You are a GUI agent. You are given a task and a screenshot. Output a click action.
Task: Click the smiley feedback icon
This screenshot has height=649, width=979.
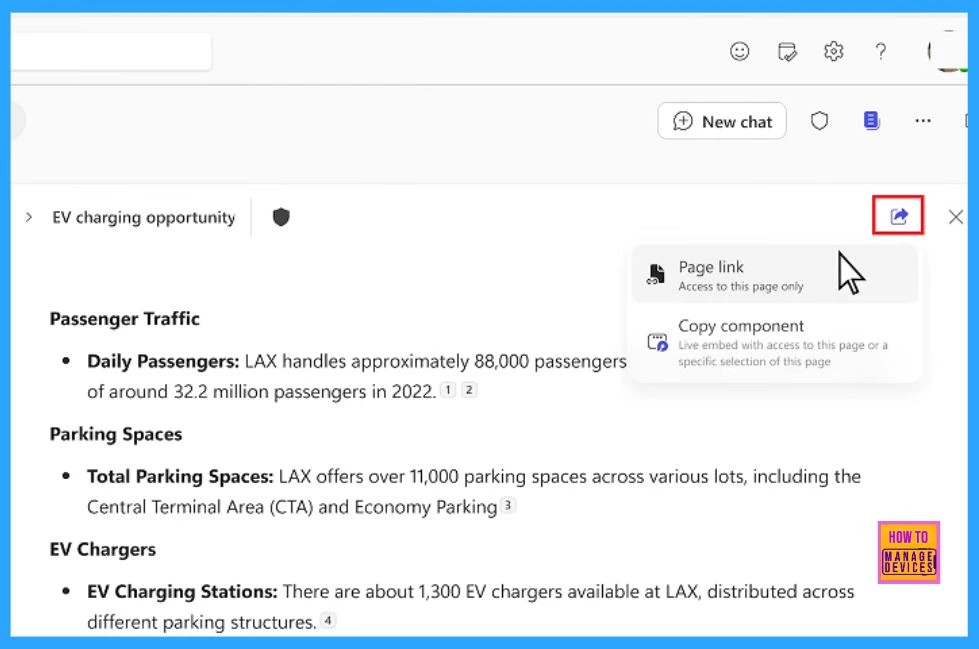coord(739,51)
